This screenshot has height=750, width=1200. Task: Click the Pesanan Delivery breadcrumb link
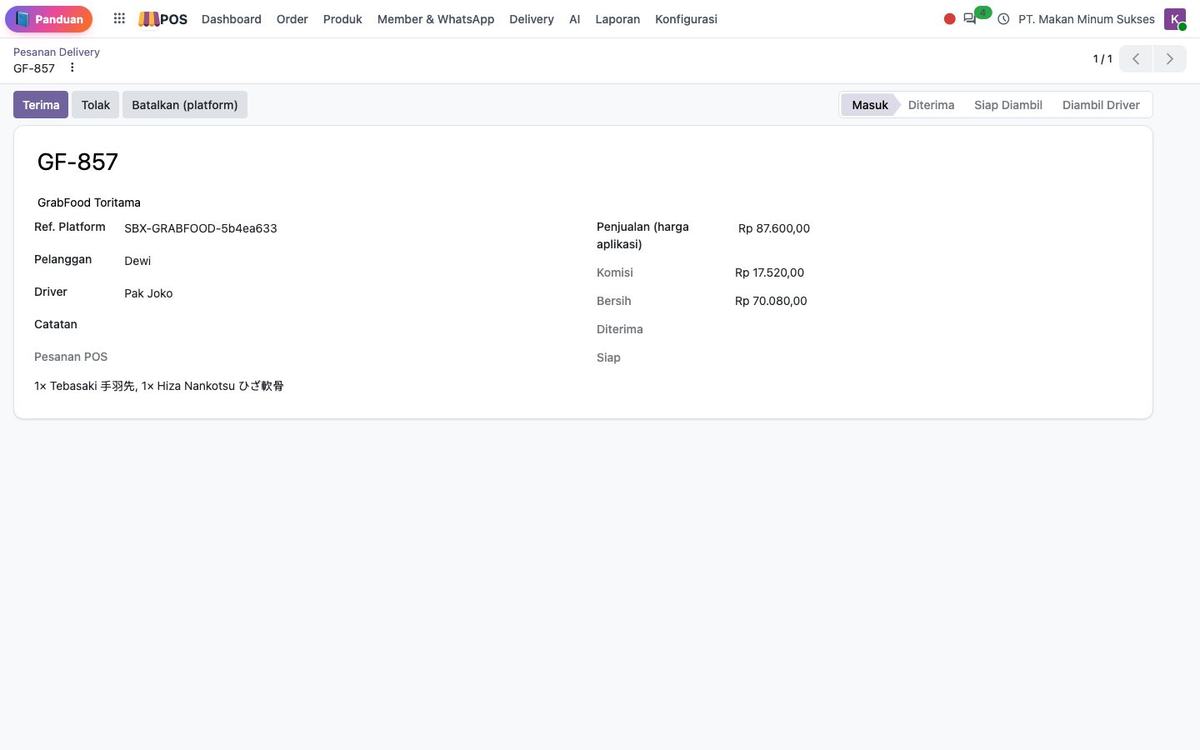click(57, 52)
